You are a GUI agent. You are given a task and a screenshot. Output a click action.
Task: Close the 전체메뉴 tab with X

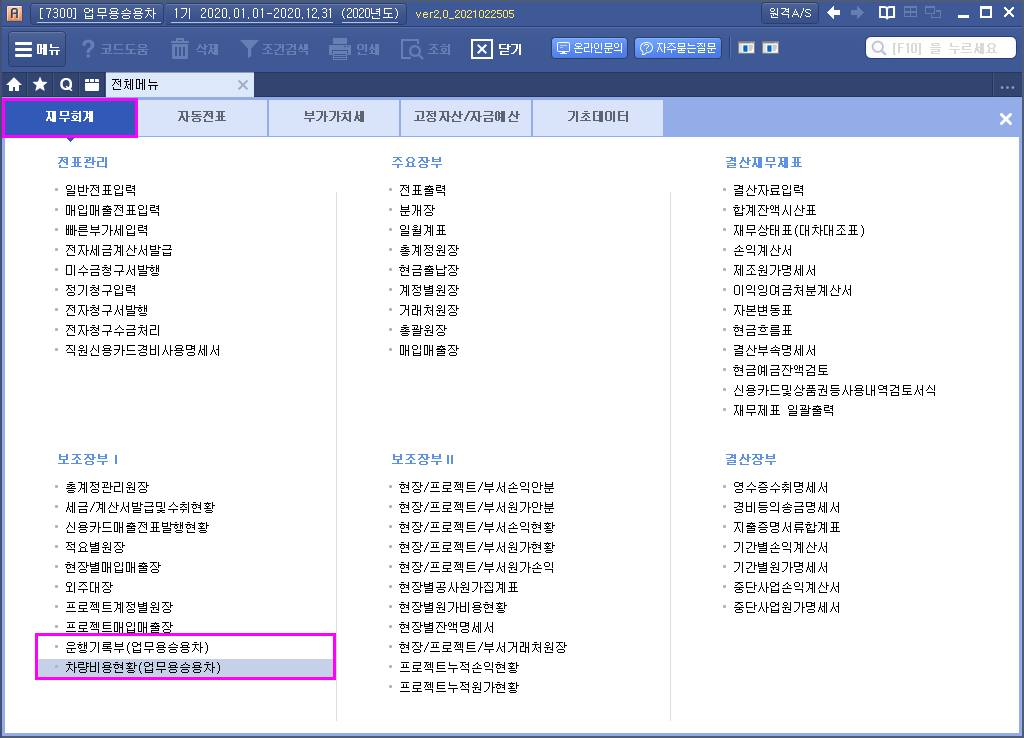243,85
